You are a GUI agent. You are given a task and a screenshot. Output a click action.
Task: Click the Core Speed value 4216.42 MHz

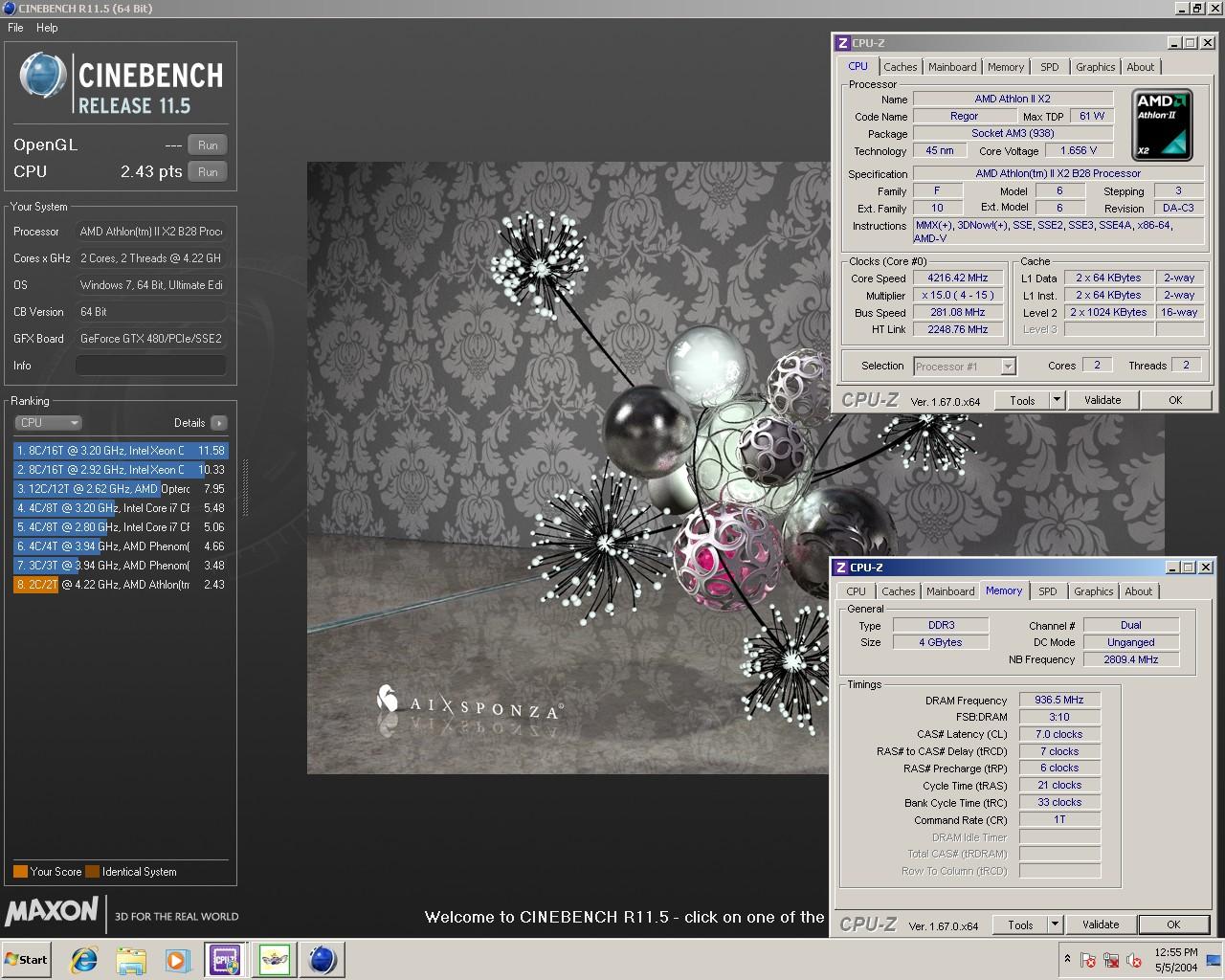(x=958, y=278)
